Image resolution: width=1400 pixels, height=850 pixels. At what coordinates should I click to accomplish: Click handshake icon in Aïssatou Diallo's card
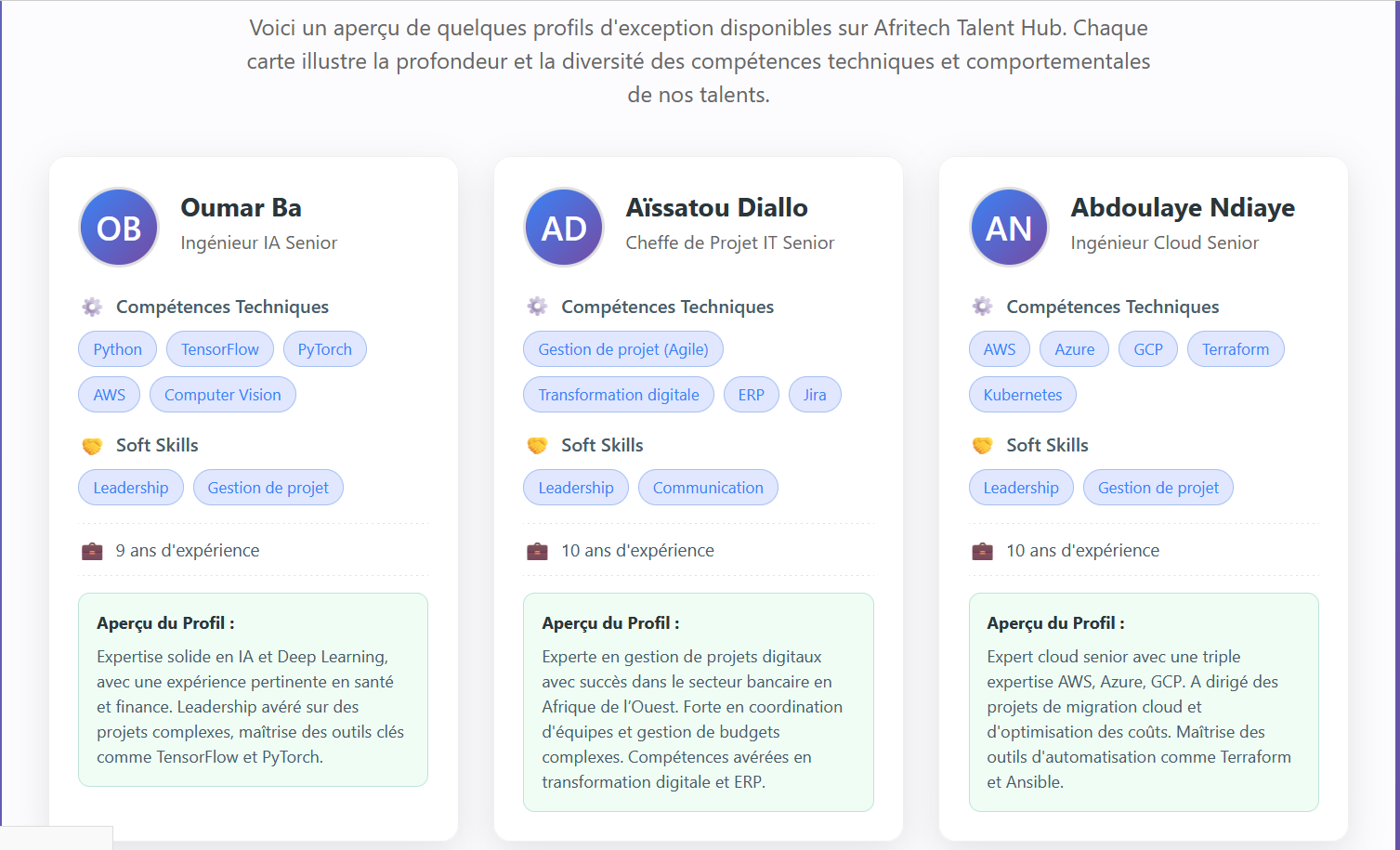(x=537, y=445)
